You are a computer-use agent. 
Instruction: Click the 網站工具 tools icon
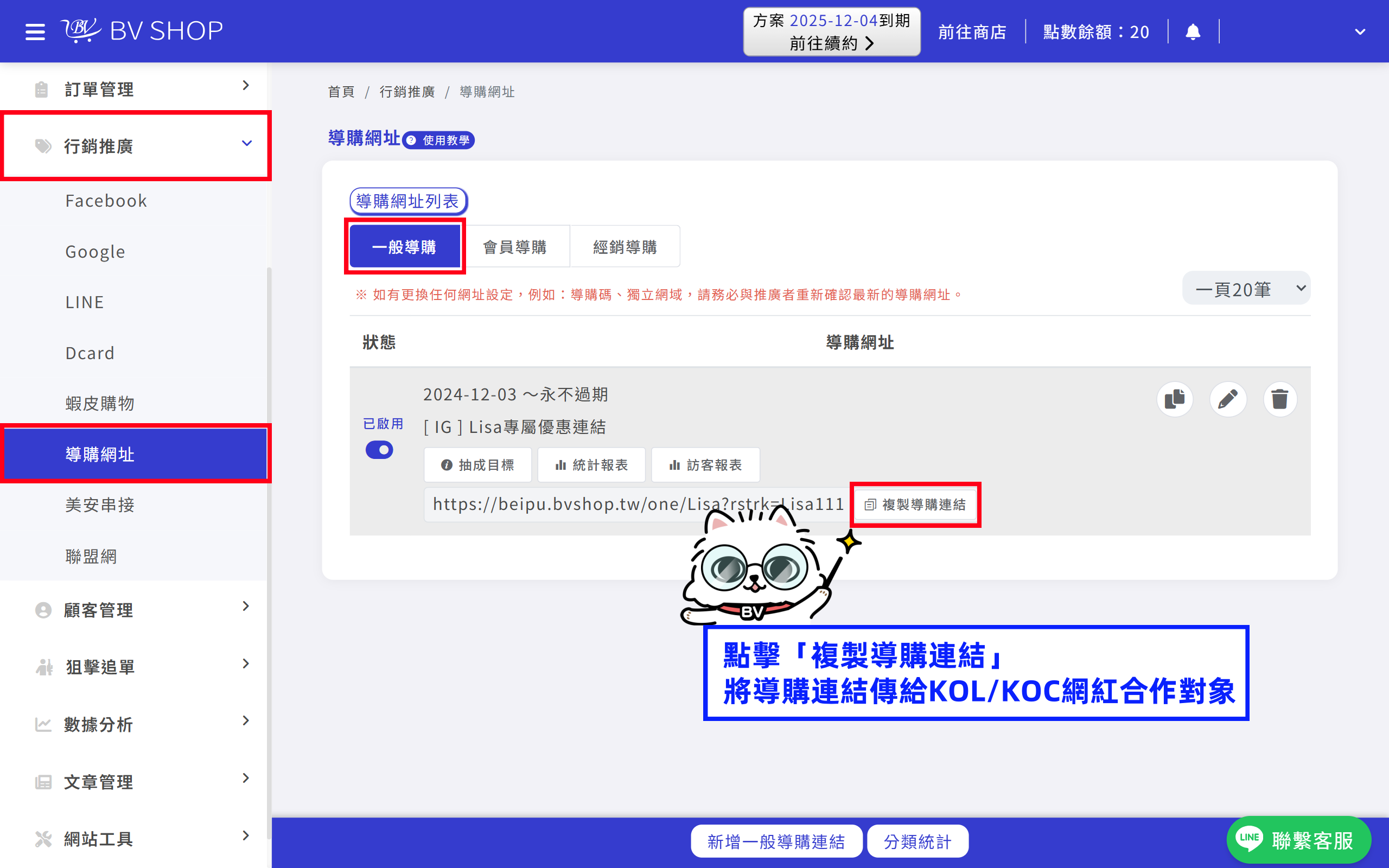tap(43, 839)
